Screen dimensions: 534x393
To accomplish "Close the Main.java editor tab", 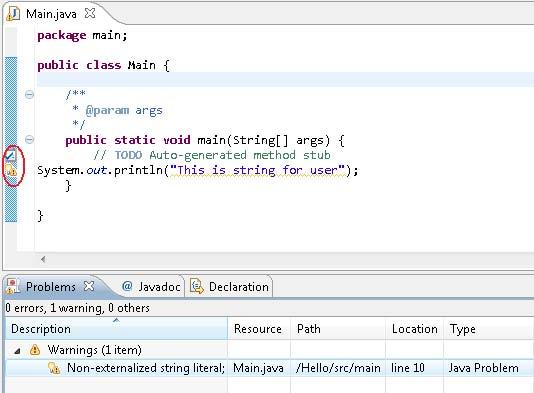I will tap(90, 13).
